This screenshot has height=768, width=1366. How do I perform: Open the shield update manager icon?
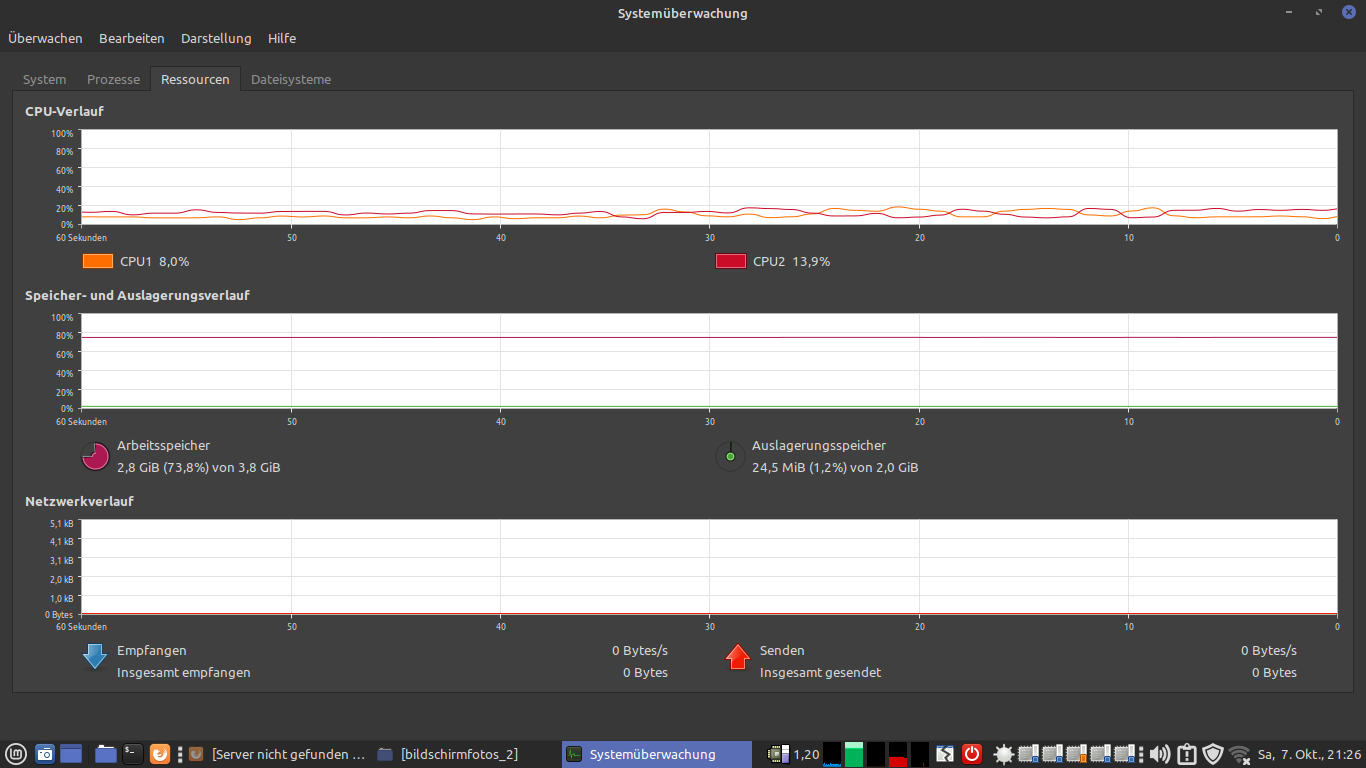1213,754
